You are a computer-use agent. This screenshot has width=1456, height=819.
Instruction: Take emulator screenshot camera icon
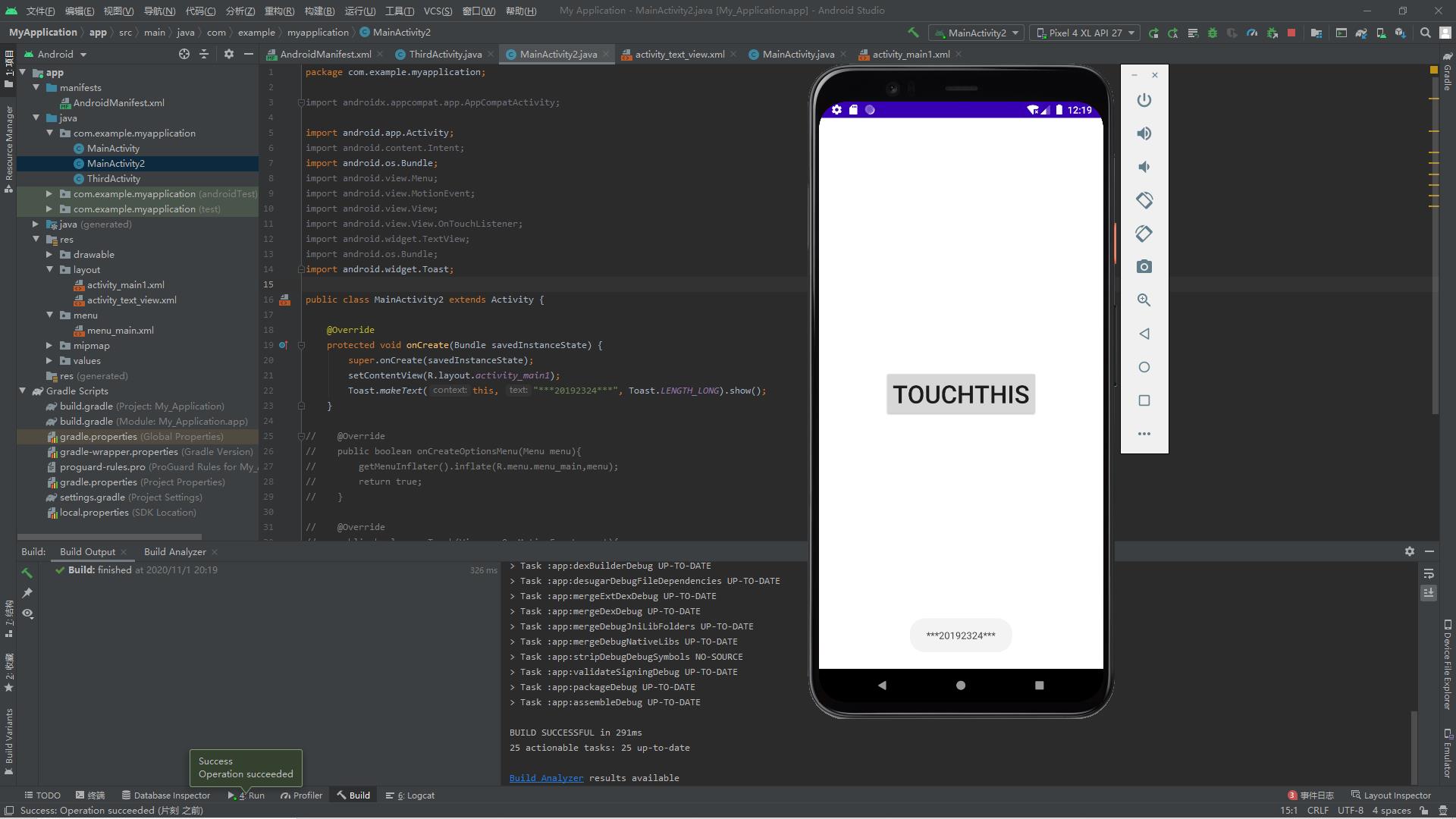tap(1144, 267)
